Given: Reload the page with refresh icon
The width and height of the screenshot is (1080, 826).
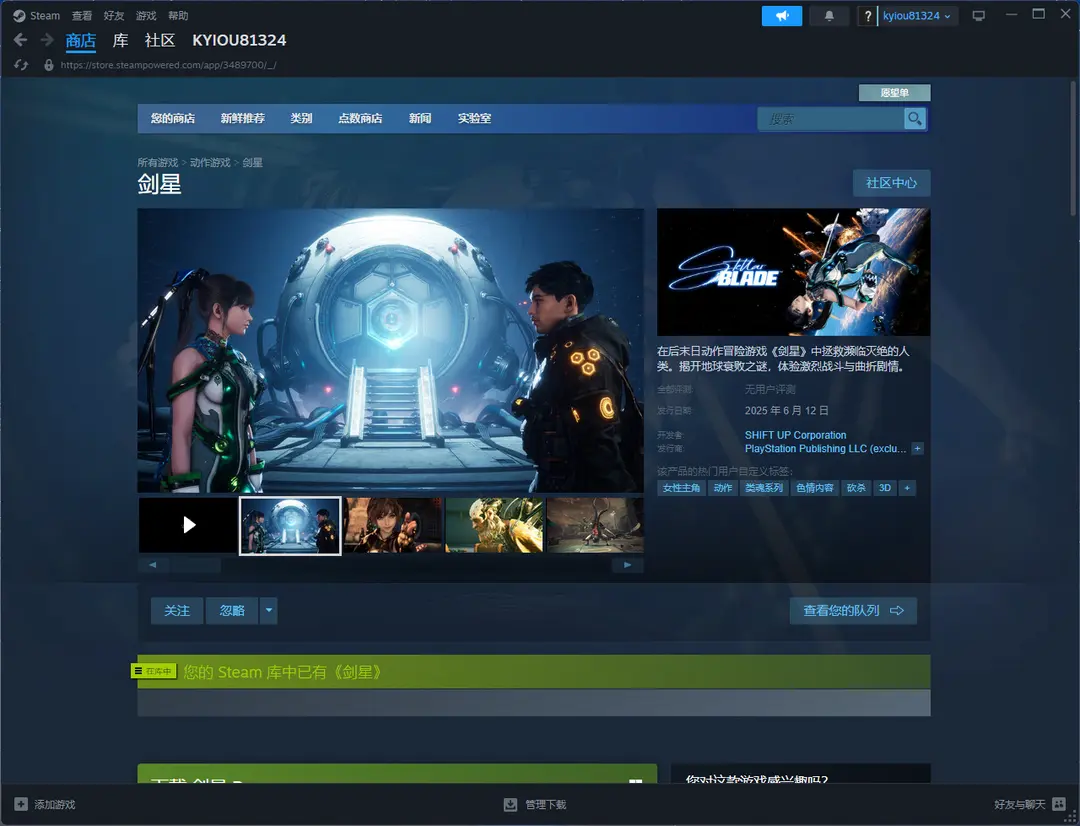Looking at the screenshot, I should 21,65.
